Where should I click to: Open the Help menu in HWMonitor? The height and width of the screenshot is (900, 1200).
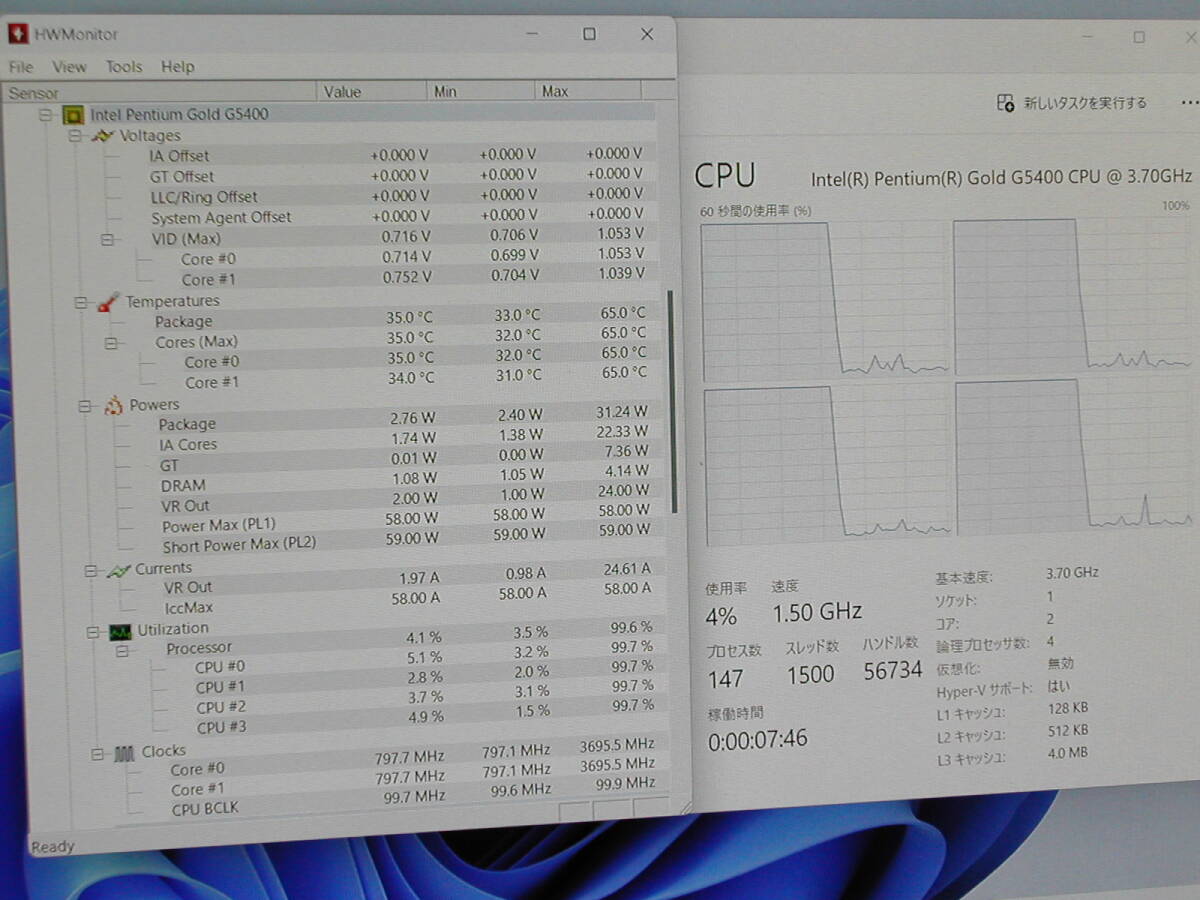tap(178, 67)
